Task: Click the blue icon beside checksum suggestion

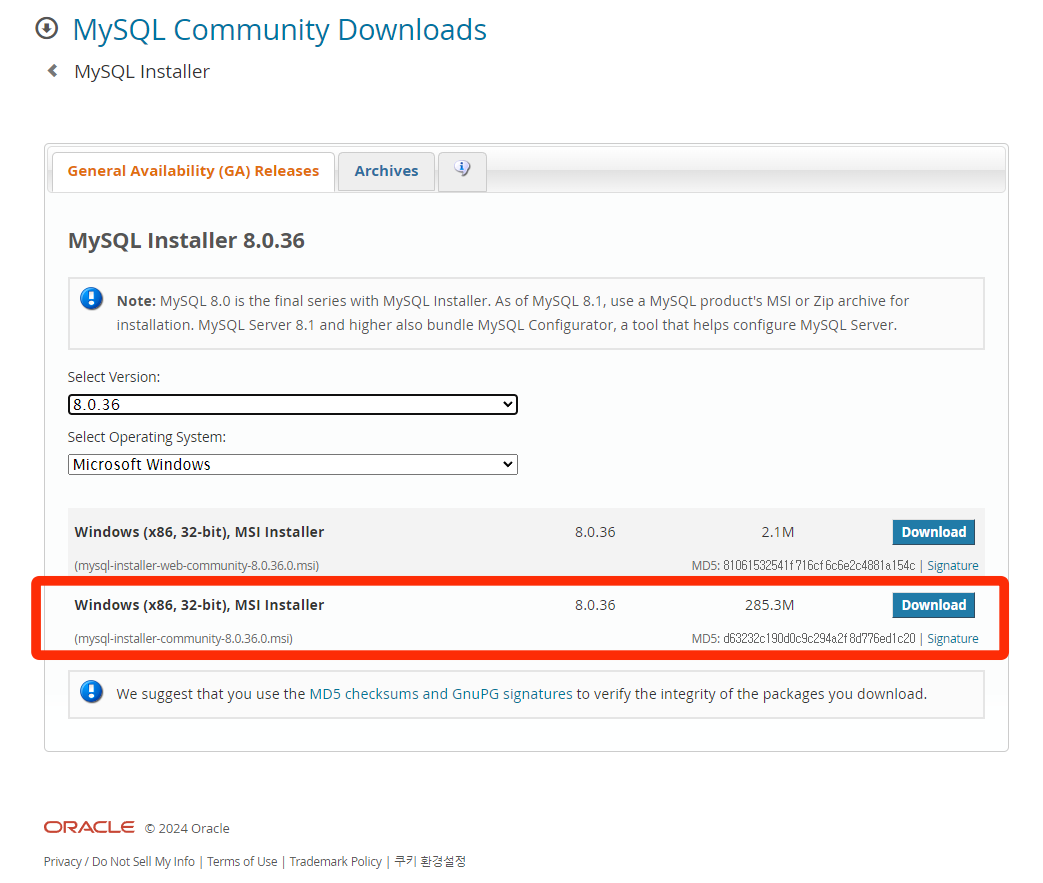Action: click(91, 692)
